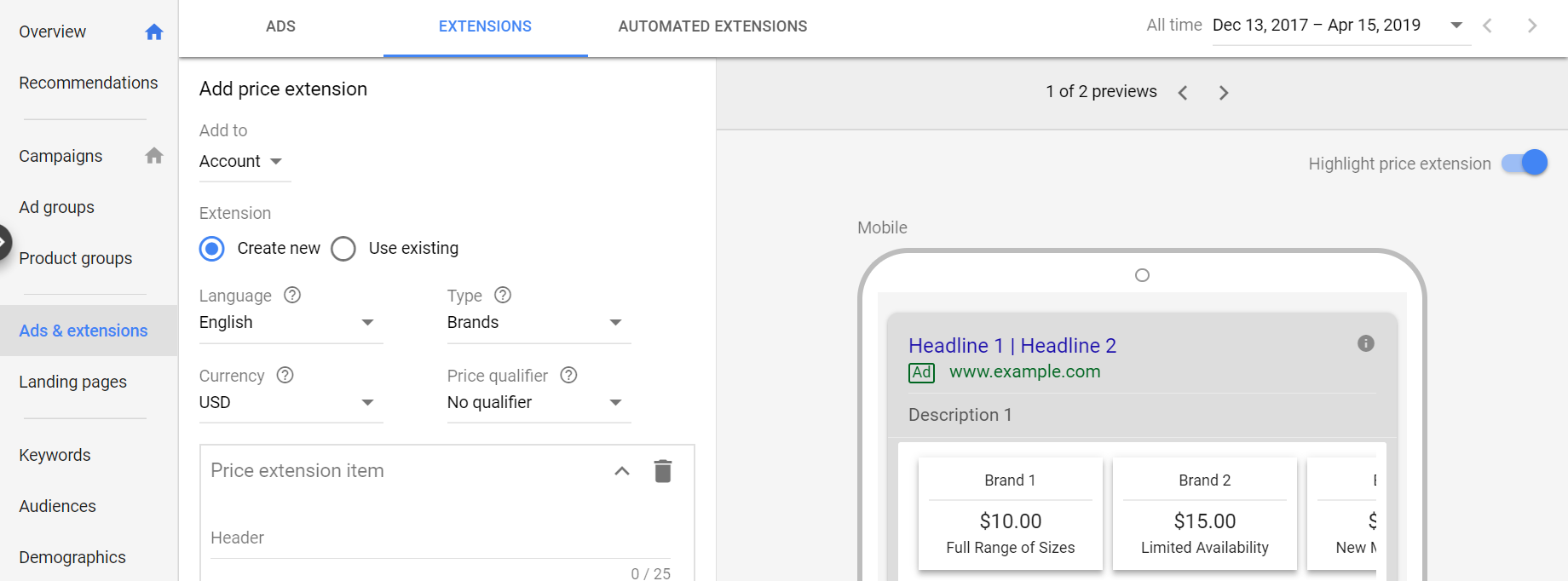Click the ad info icon in preview
Viewport: 1568px width, 581px height.
(1366, 343)
